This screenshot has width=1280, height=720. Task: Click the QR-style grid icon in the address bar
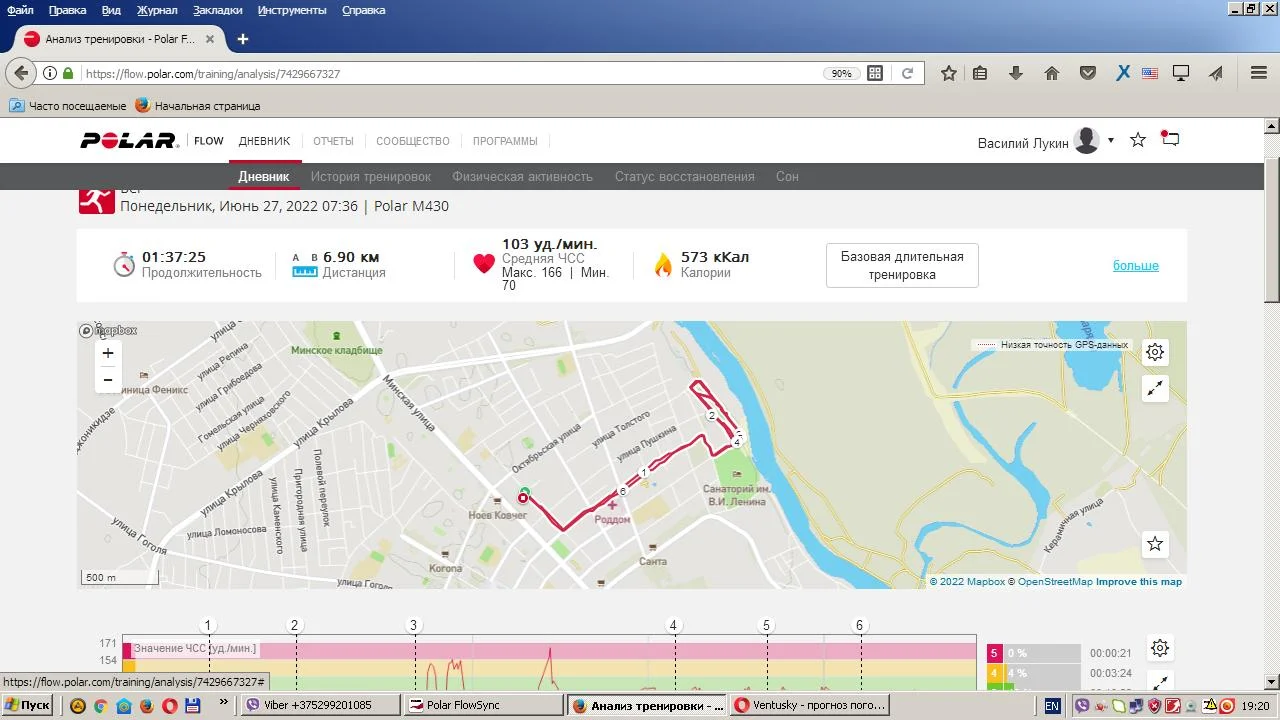click(875, 73)
